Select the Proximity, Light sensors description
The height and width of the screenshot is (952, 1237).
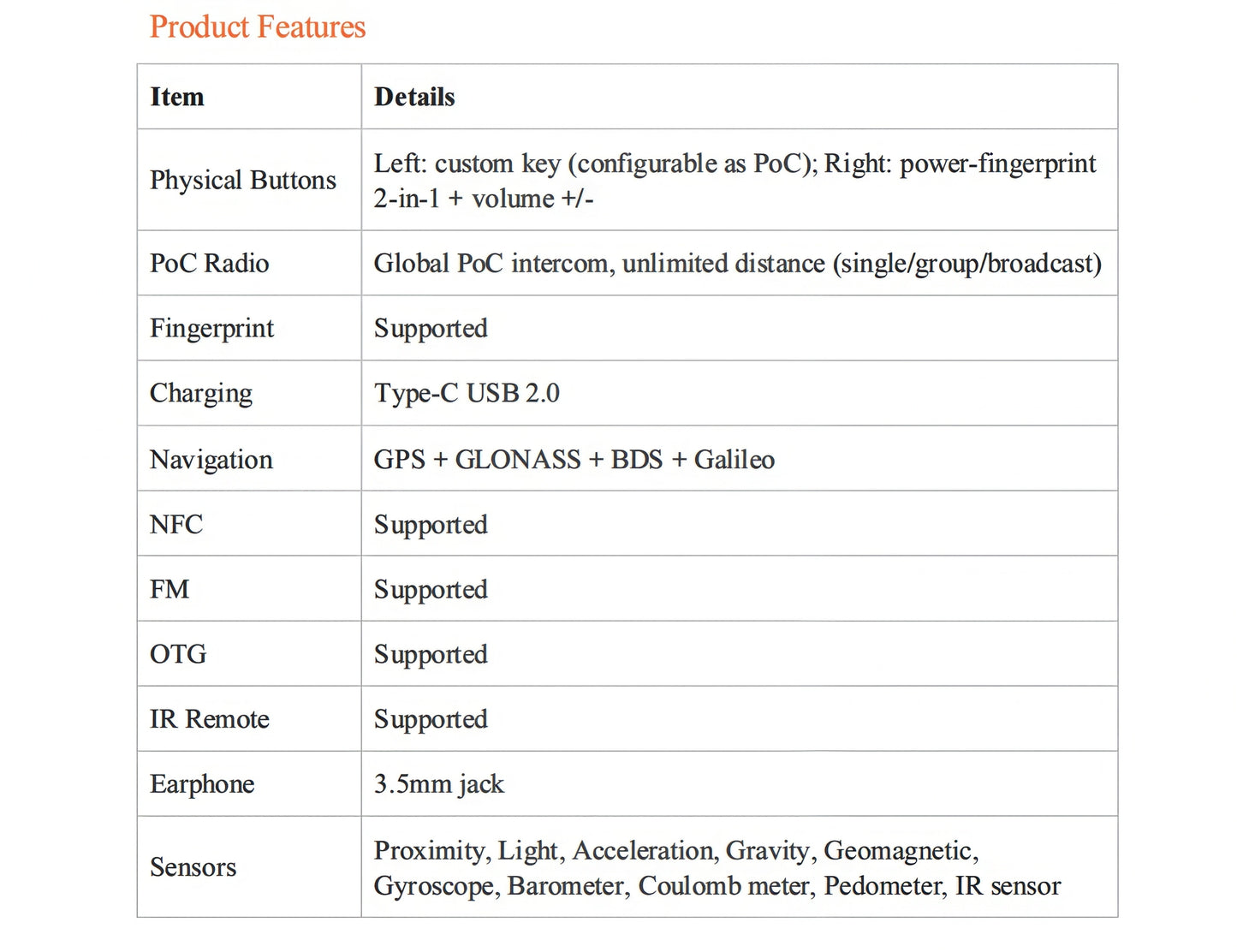click(717, 868)
